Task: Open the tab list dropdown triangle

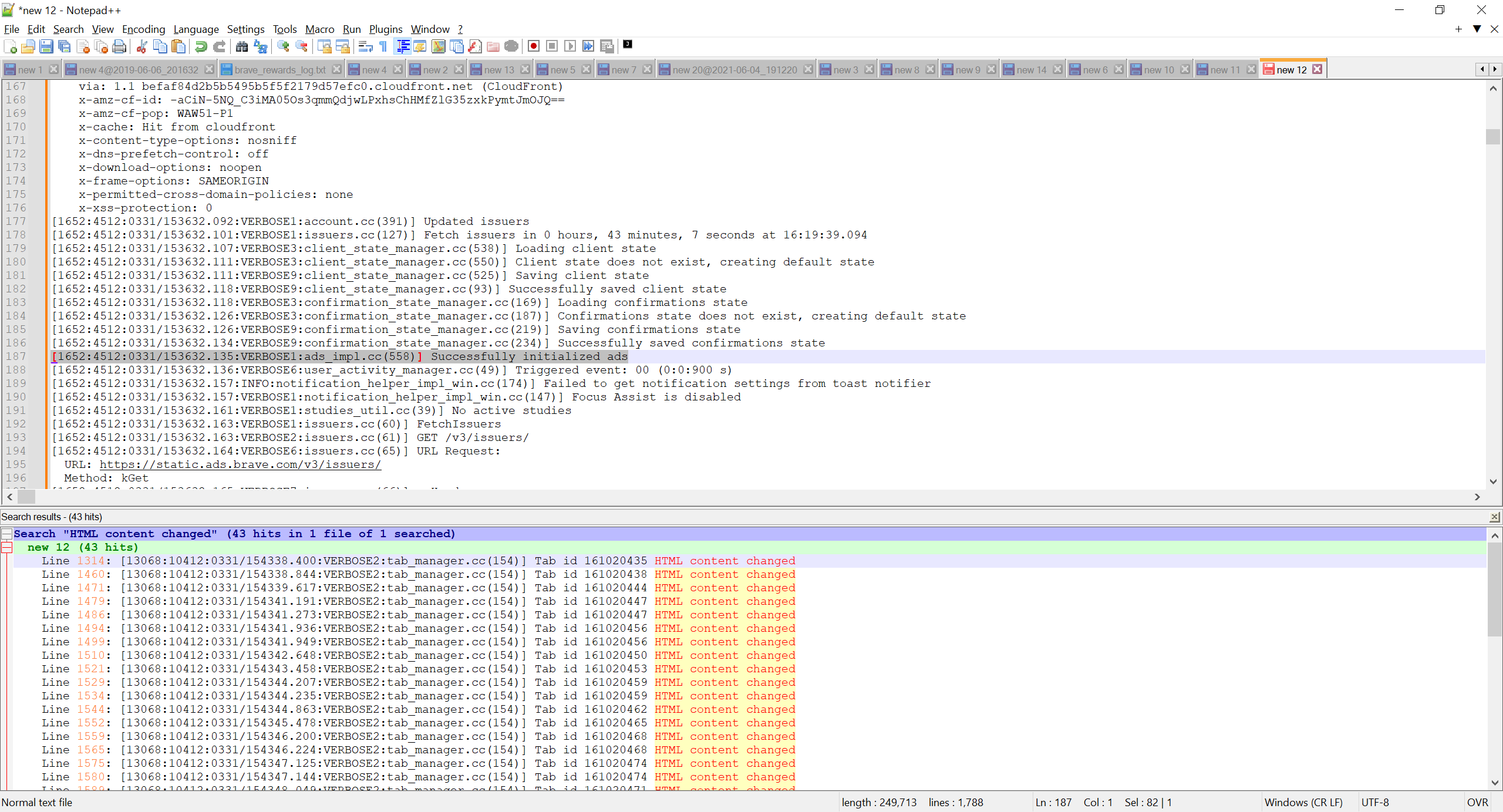Action: tap(1477, 29)
